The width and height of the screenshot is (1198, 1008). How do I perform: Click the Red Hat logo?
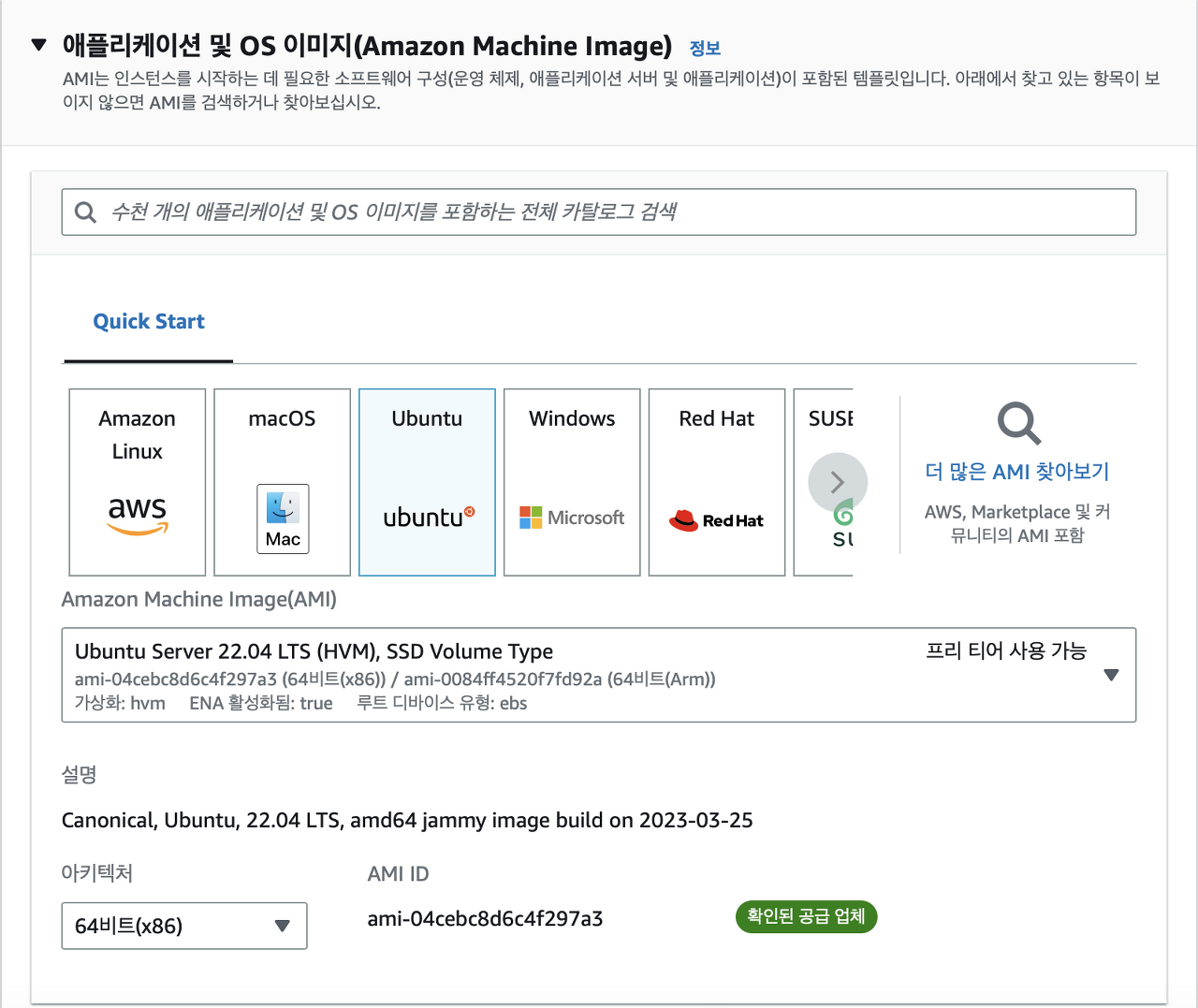pyautogui.click(x=717, y=520)
